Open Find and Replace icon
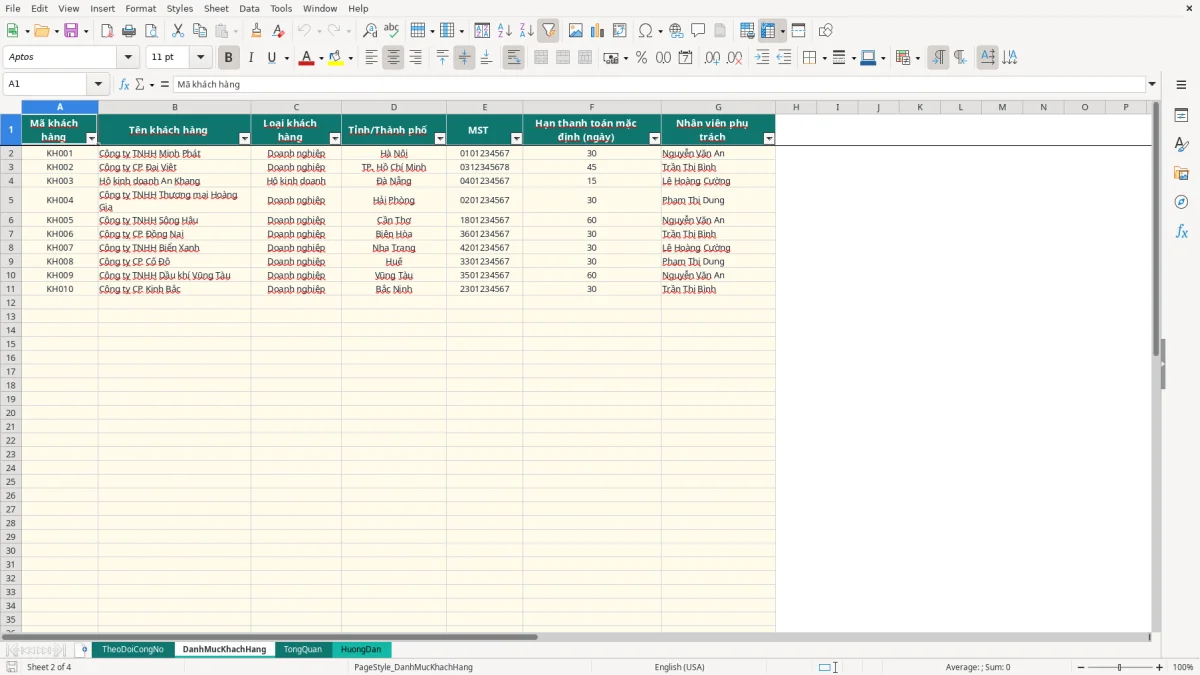Screen dimensions: 1200x675 pyautogui.click(x=370, y=31)
